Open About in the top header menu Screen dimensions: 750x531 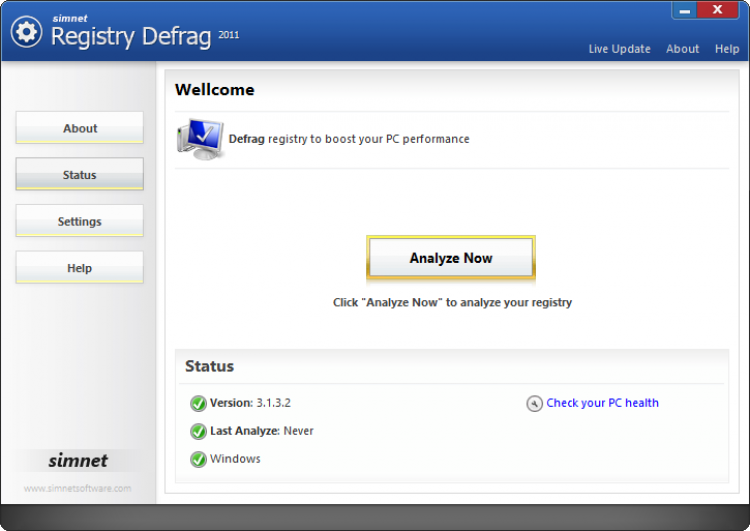tap(683, 49)
